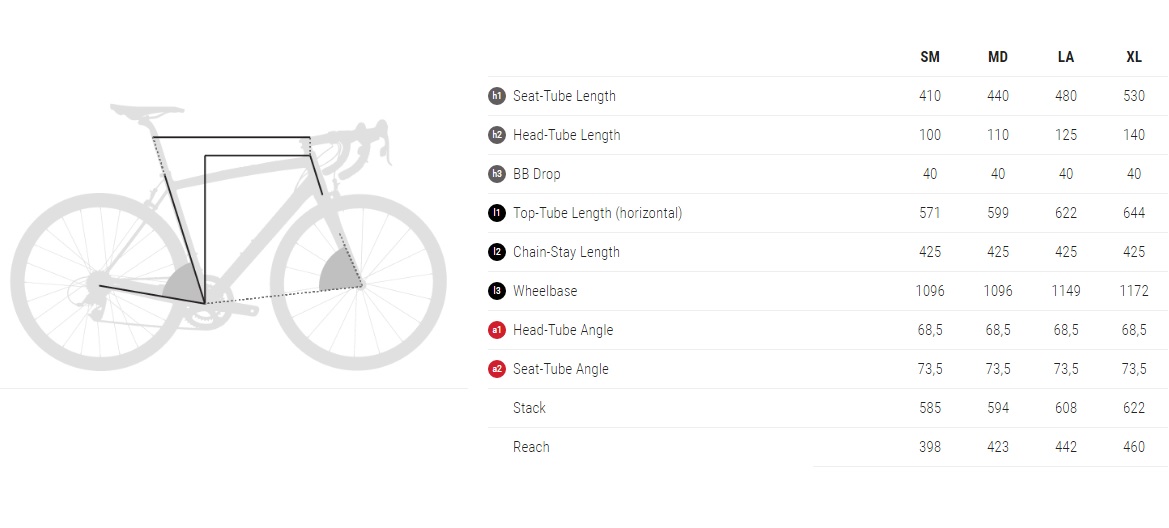Select the MD size column header
This screenshot has width=1169, height=528.
[998, 57]
